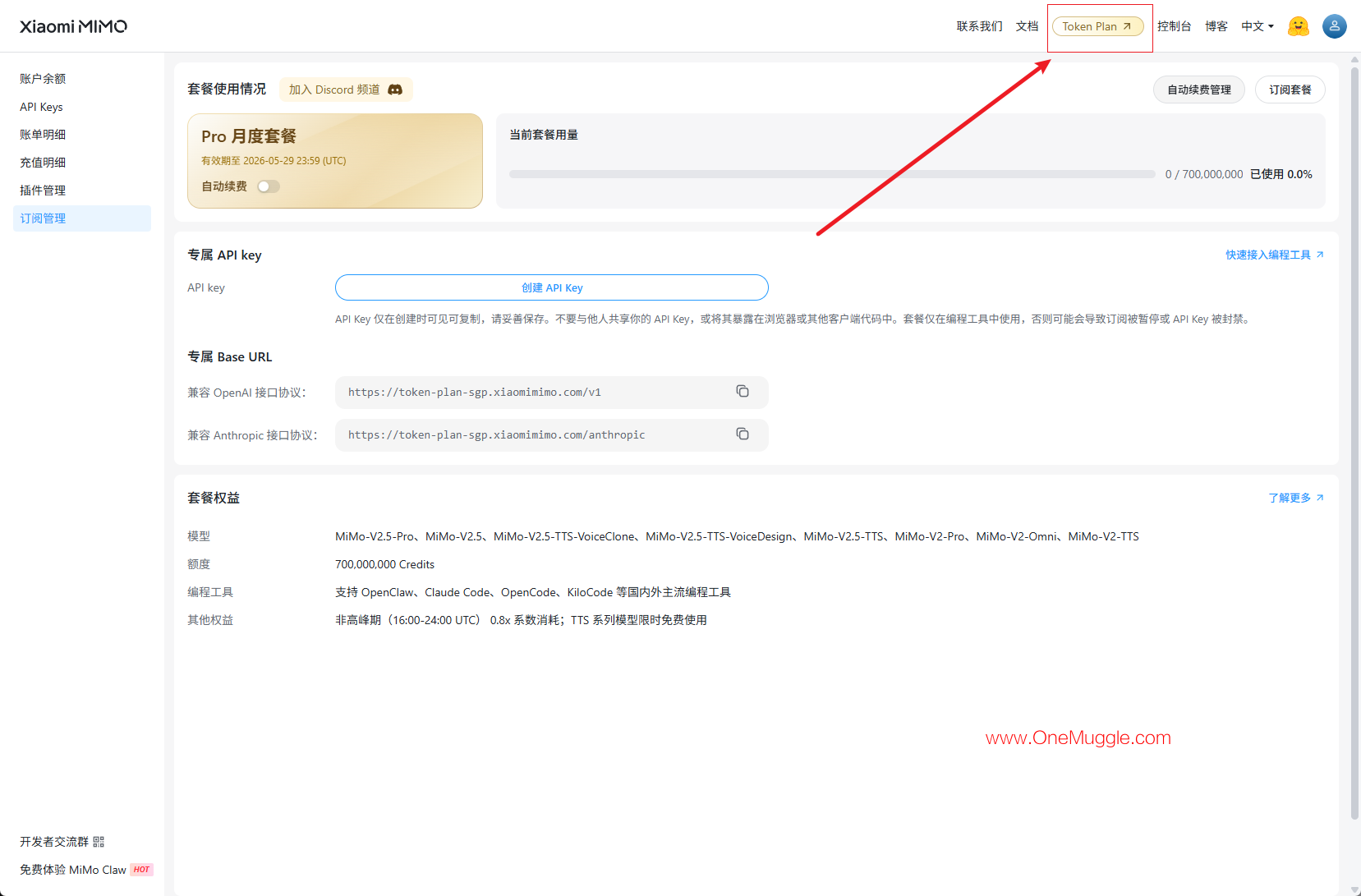Click the 兼容 Anthropic 接口协议 label
Screen dimensions: 1361x896
(252, 435)
